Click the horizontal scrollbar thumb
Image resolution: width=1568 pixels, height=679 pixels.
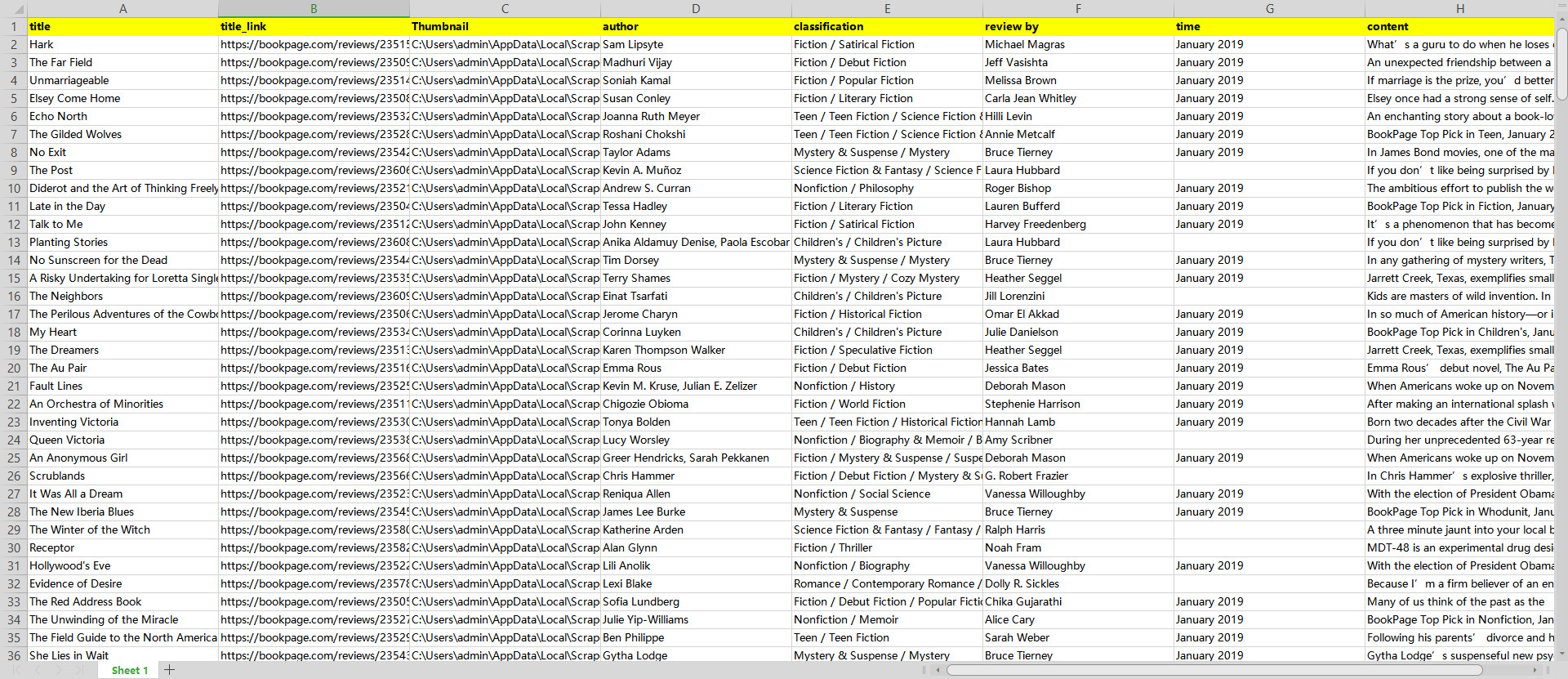tap(1214, 670)
